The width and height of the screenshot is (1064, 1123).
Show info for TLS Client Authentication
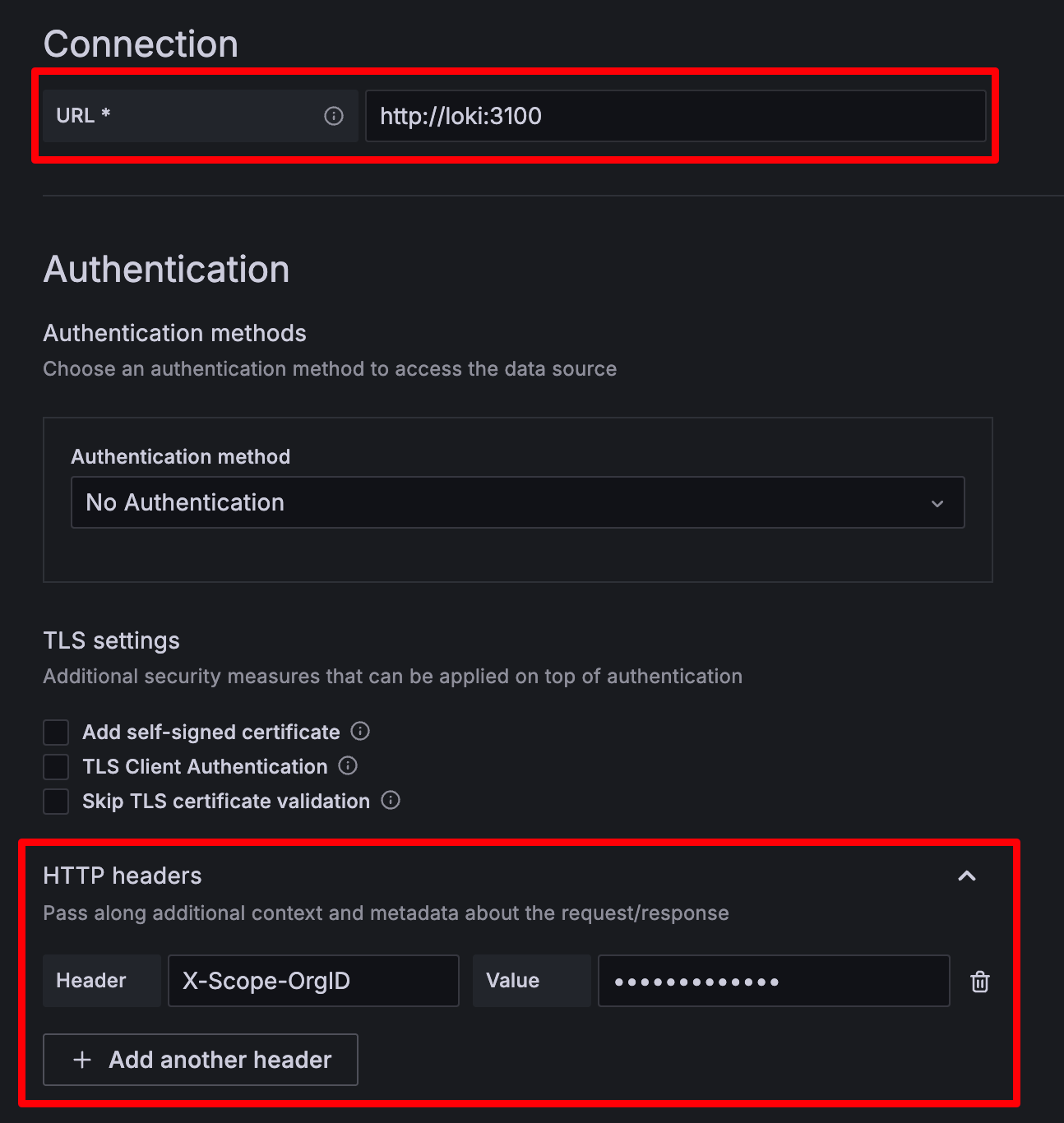tap(348, 765)
